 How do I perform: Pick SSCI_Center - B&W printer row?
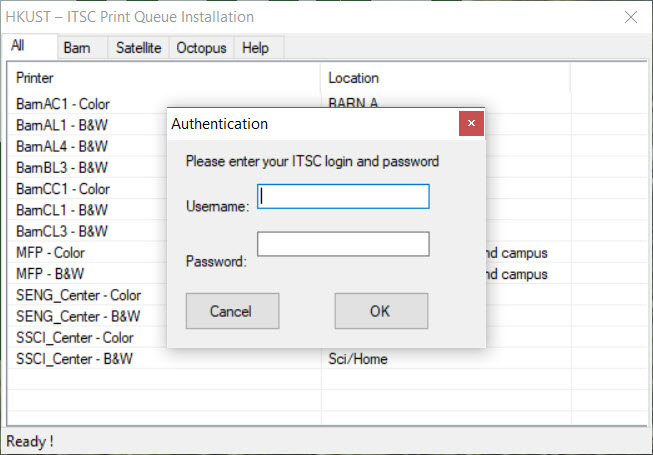(74, 359)
